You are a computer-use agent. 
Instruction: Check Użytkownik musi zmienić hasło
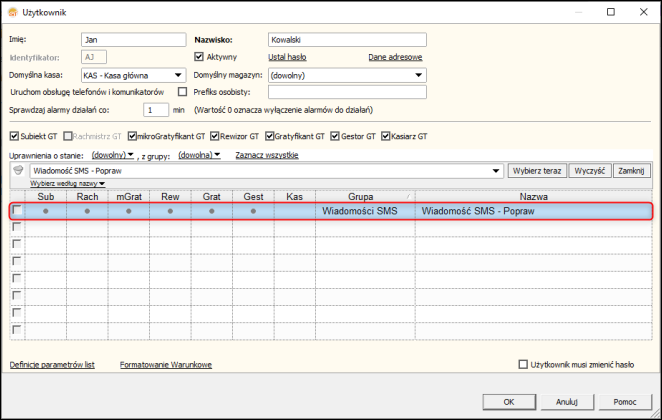click(x=523, y=364)
